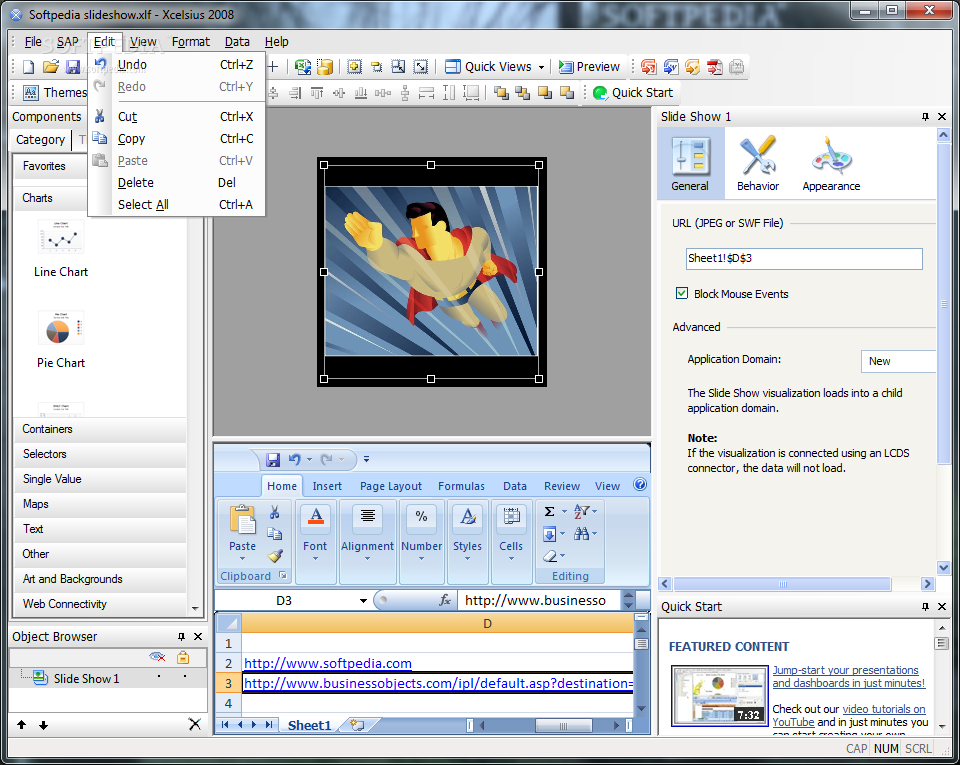This screenshot has width=960, height=765.
Task: Open the Appearance properties tab
Action: click(x=831, y=163)
